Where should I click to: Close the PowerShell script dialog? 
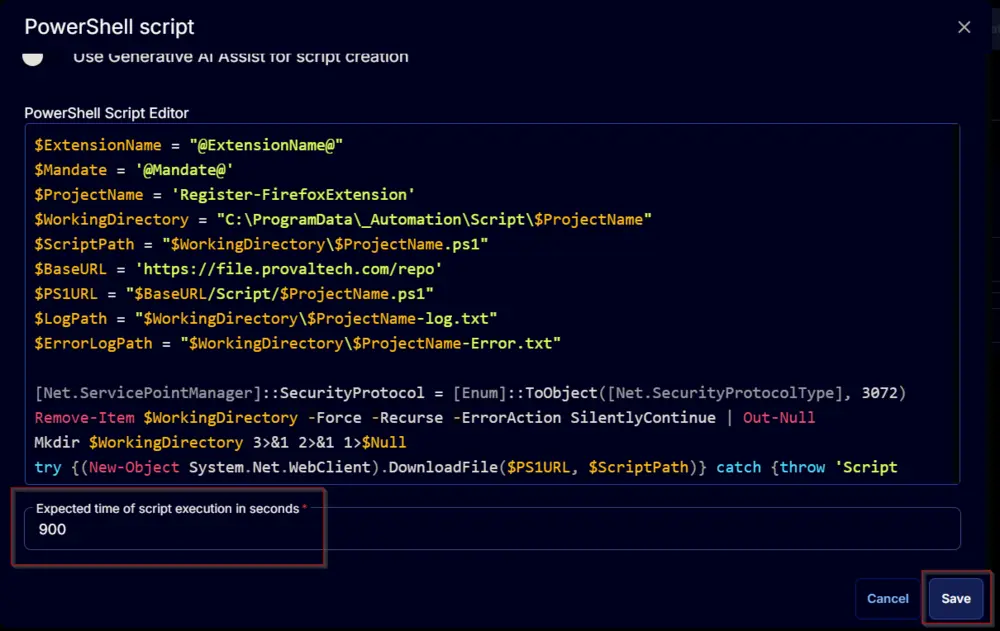(x=964, y=27)
